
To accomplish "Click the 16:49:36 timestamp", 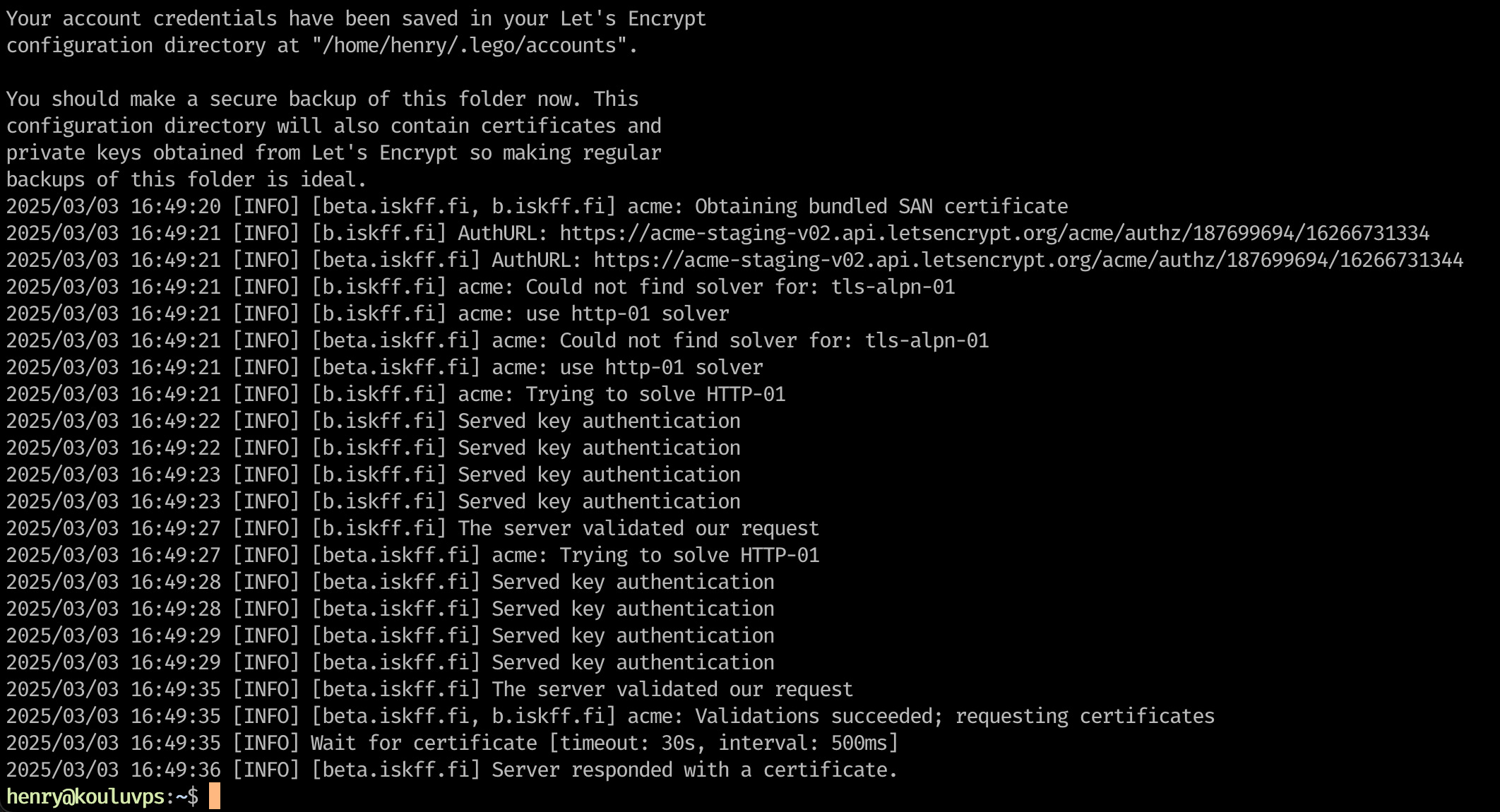I will pos(175,770).
